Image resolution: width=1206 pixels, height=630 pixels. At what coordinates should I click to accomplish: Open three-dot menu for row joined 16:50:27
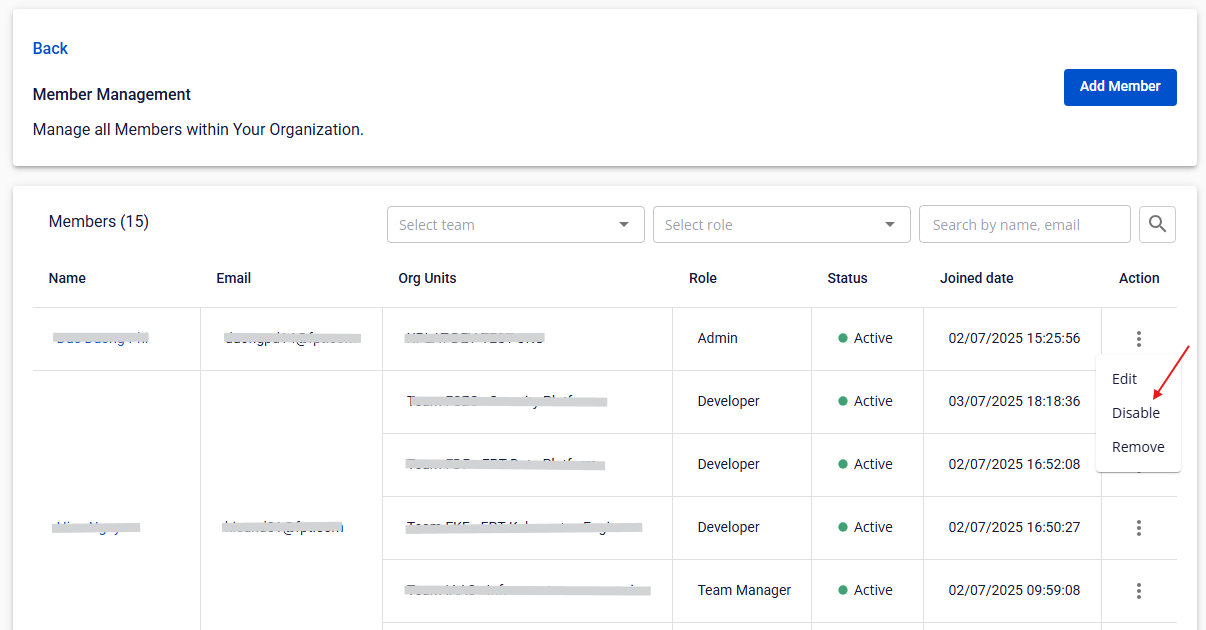(x=1138, y=528)
